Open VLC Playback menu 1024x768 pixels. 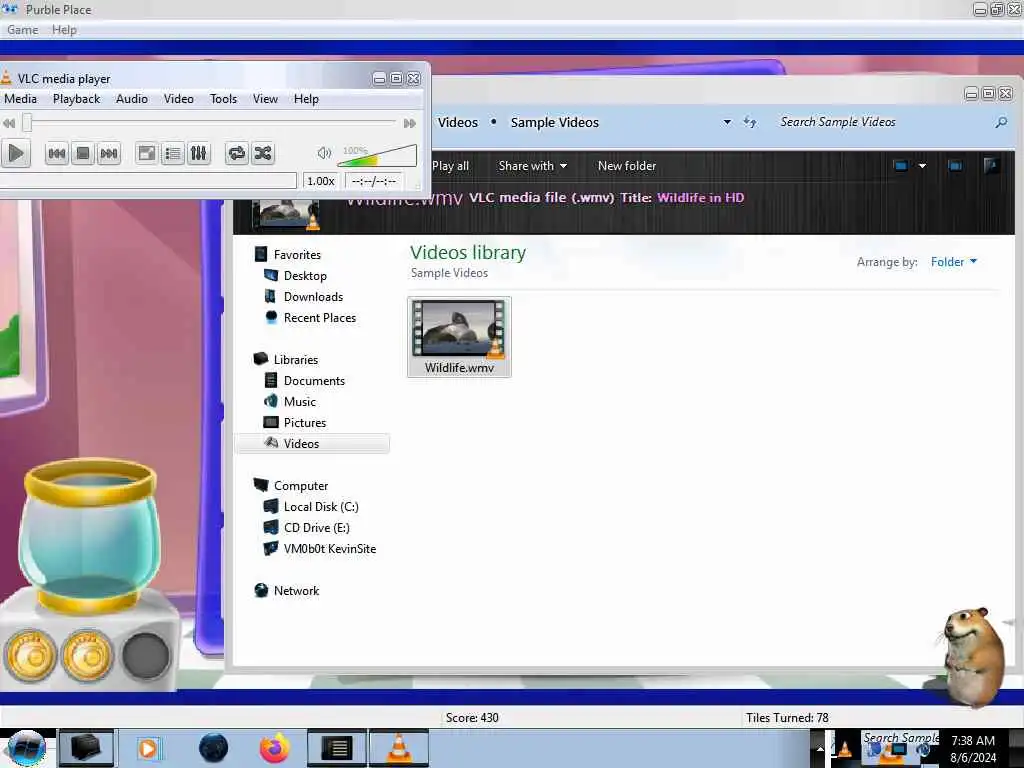pos(76,99)
